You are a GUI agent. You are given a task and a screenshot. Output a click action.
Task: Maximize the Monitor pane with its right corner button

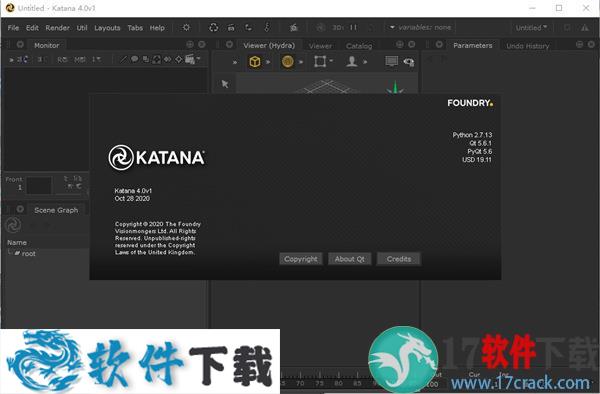pyautogui.click(x=202, y=45)
